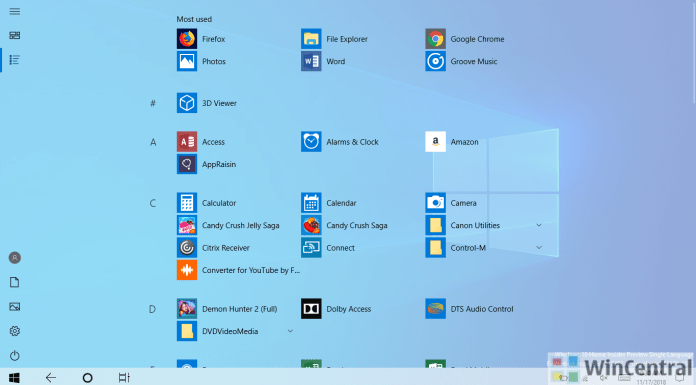Viewport: 696px width, 385px height.
Task: Select the Most used heading
Action: [x=194, y=19]
